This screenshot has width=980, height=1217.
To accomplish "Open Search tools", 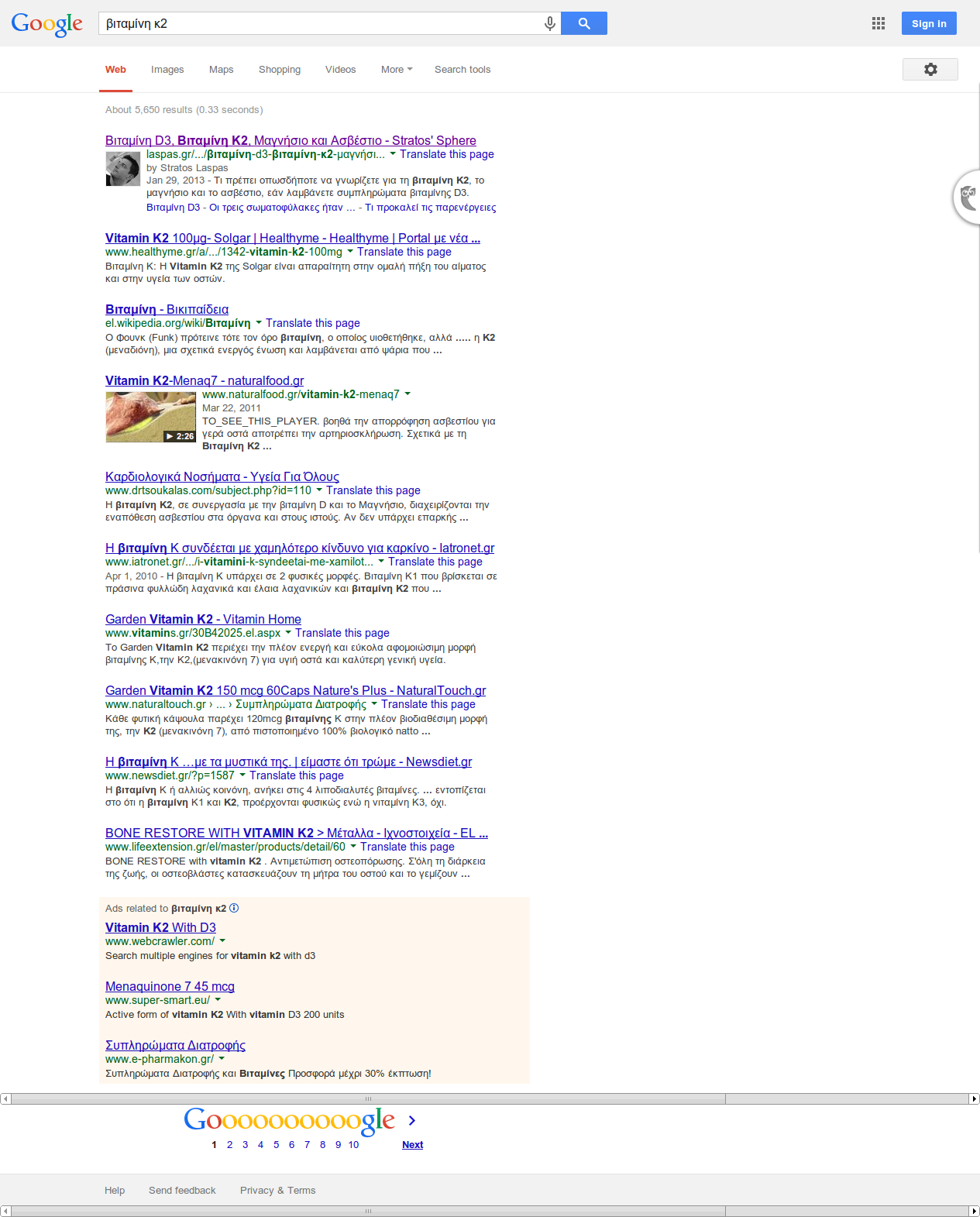I will [x=462, y=69].
